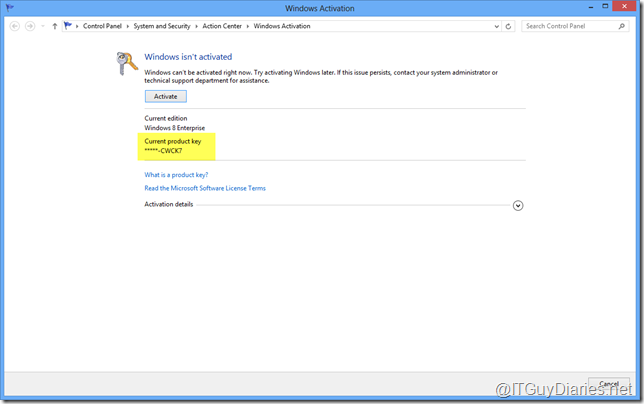The image size is (644, 404).
Task: Click the 'Windows isn't activated' heading
Action: (x=188, y=57)
